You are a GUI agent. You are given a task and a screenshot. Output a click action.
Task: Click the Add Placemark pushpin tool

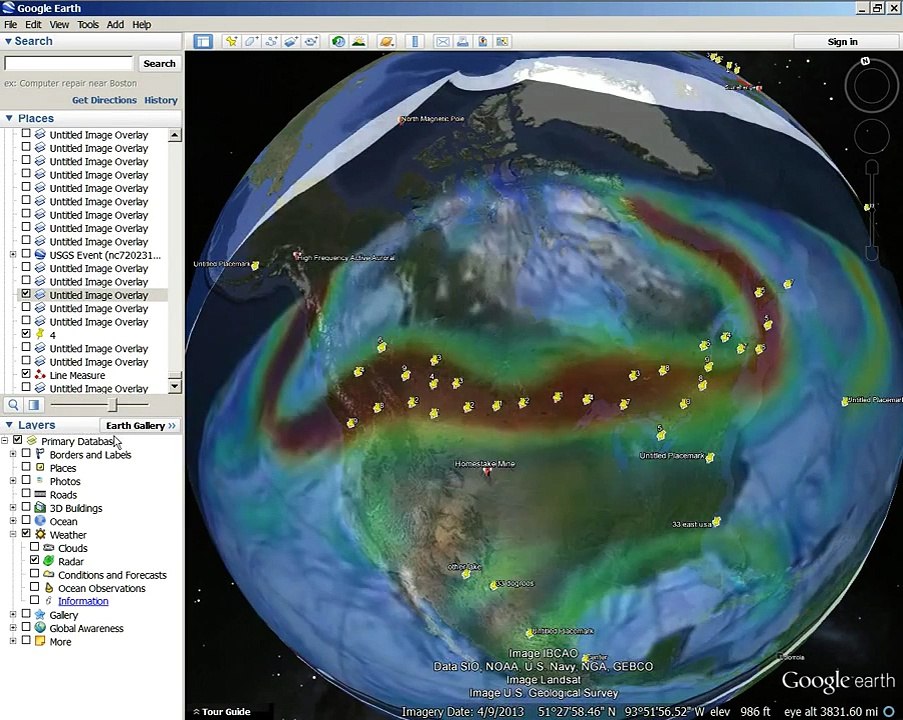(232, 41)
